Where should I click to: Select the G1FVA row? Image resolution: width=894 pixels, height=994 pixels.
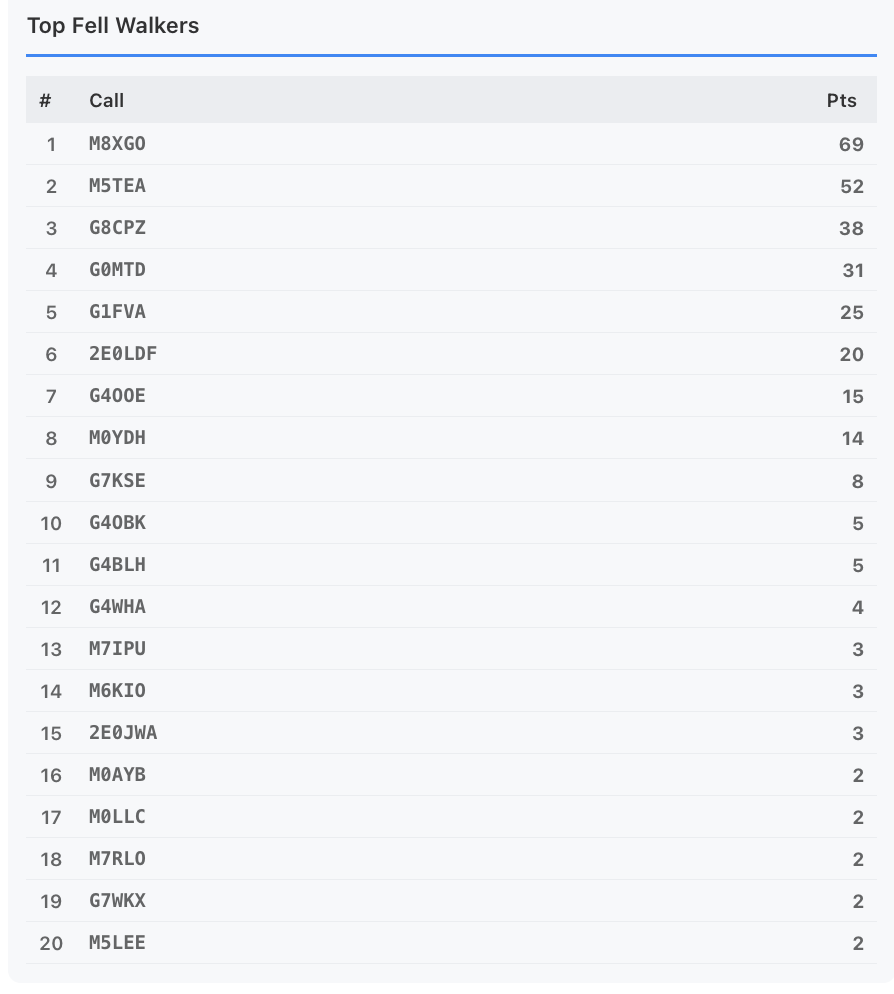tap(117, 312)
